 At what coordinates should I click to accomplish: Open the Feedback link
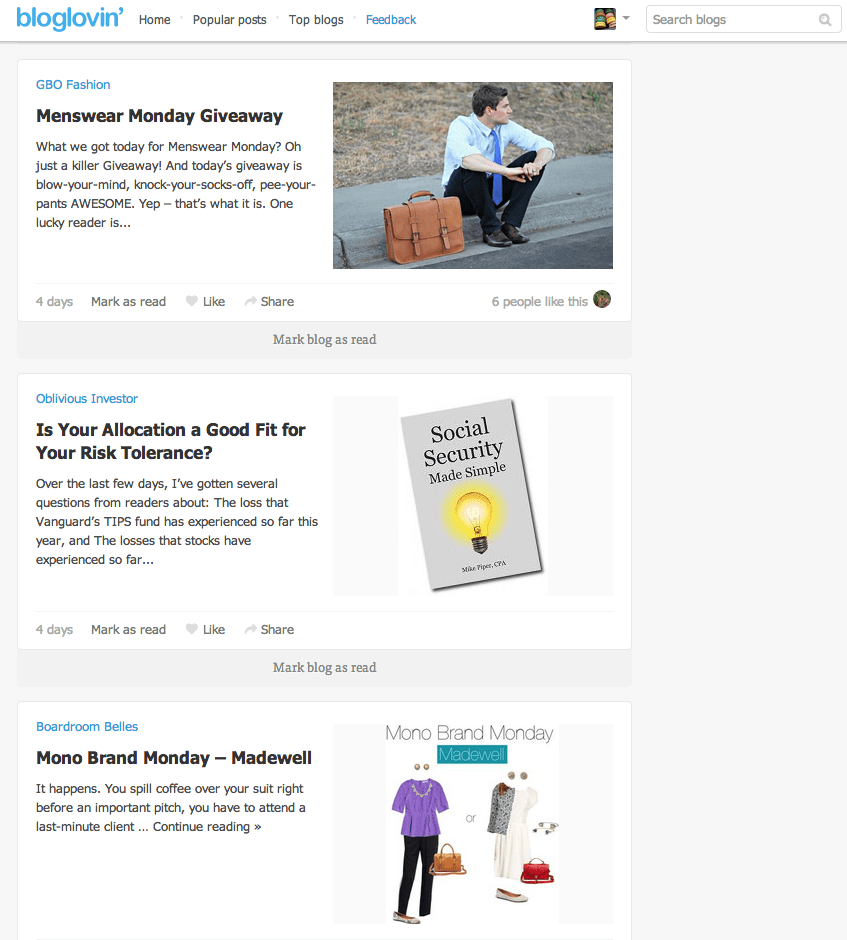pyautogui.click(x=391, y=20)
